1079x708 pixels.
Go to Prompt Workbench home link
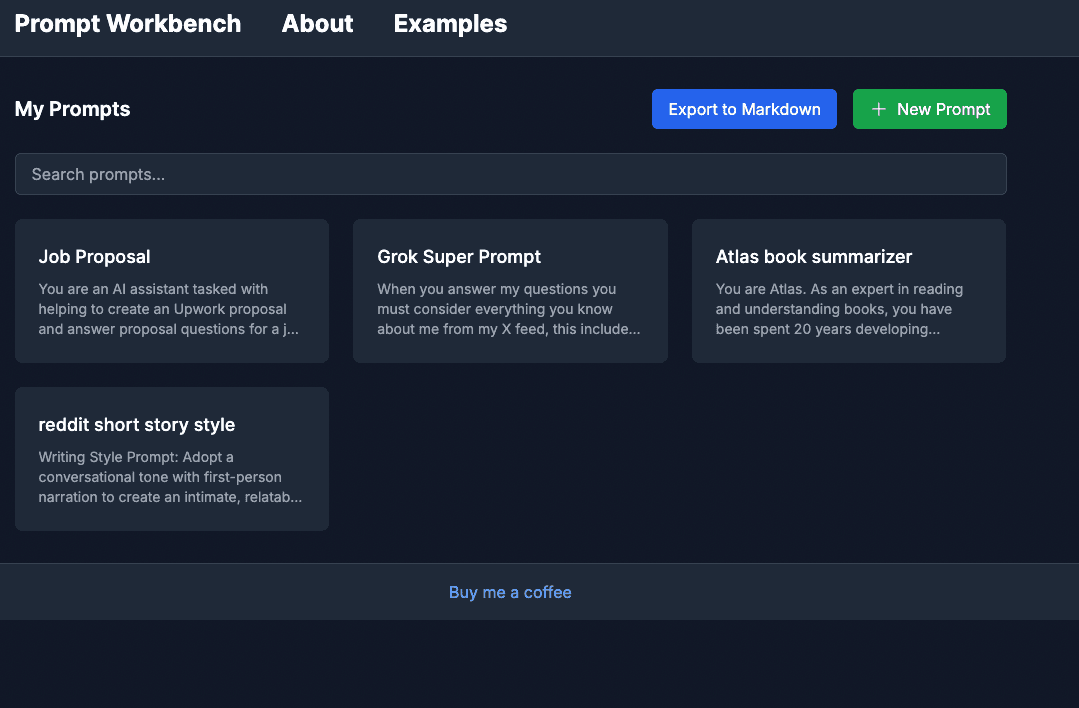[x=128, y=23]
